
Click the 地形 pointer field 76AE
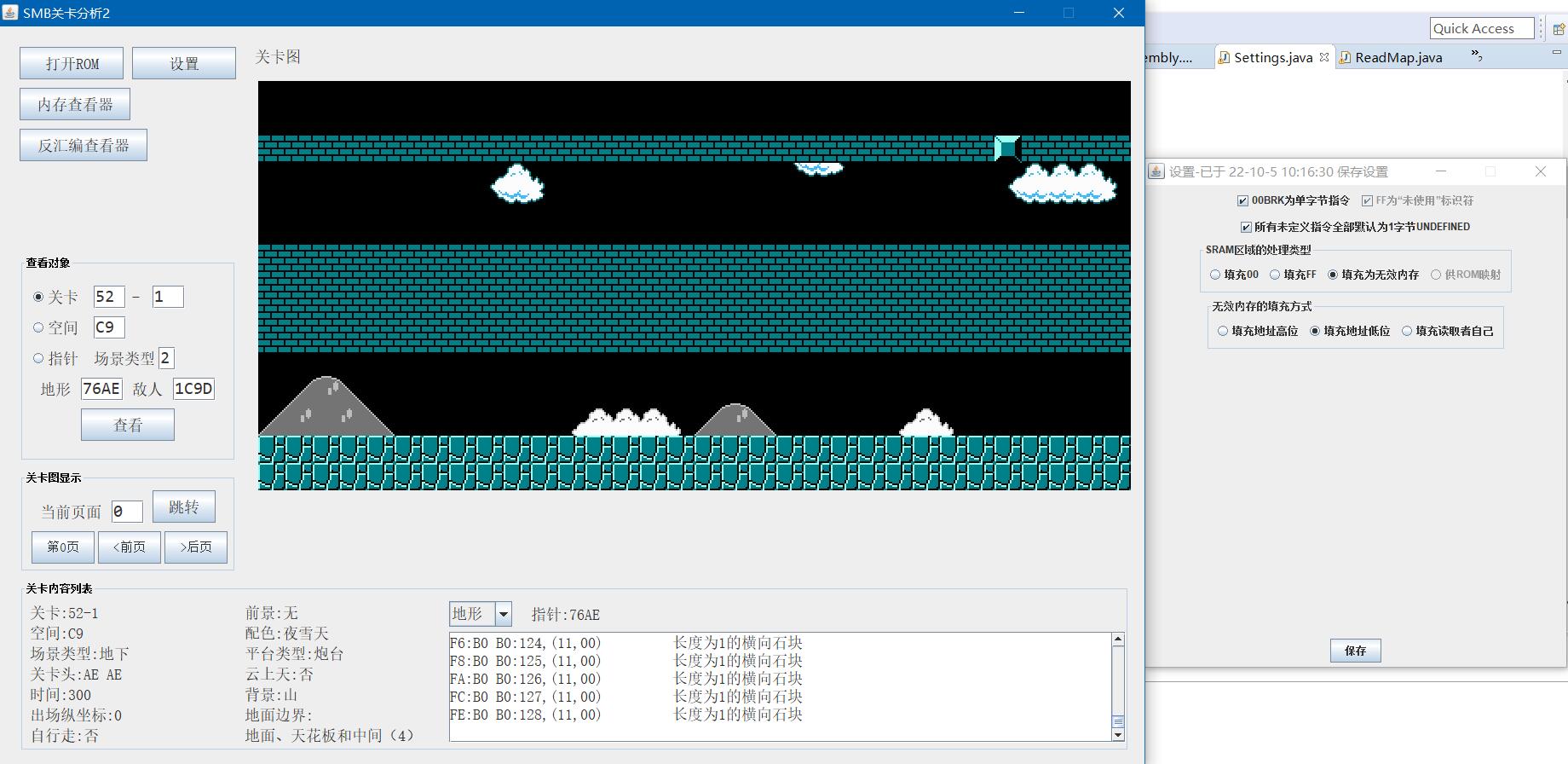click(x=101, y=389)
